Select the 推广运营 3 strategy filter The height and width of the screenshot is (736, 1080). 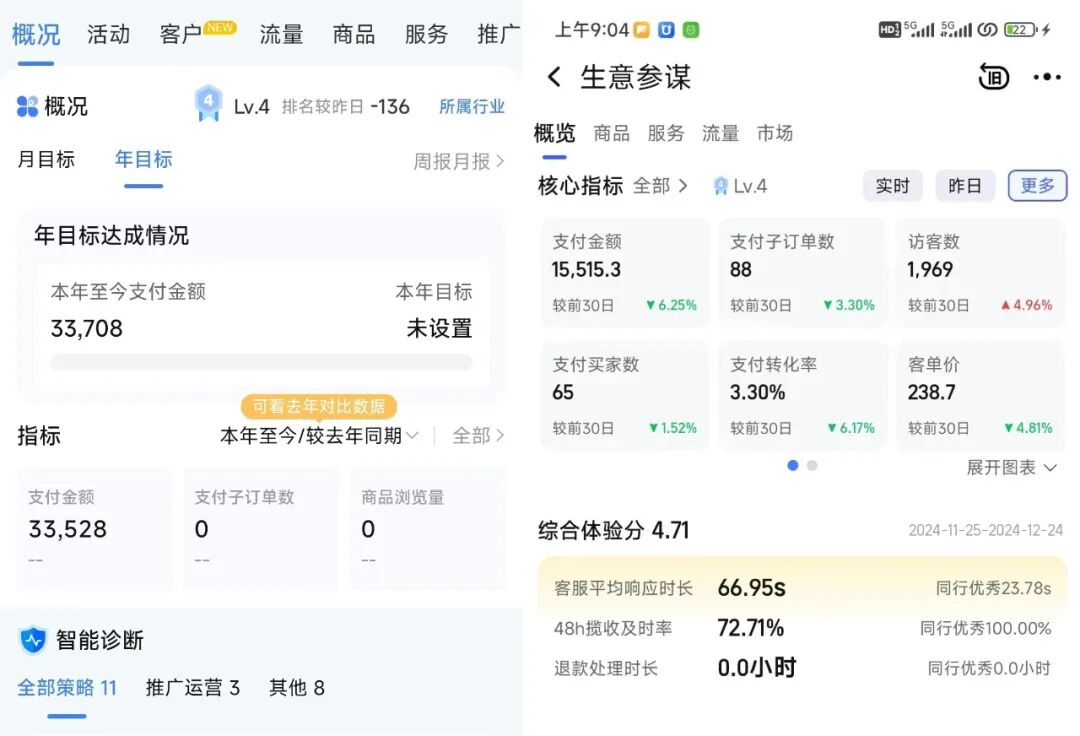(193, 687)
